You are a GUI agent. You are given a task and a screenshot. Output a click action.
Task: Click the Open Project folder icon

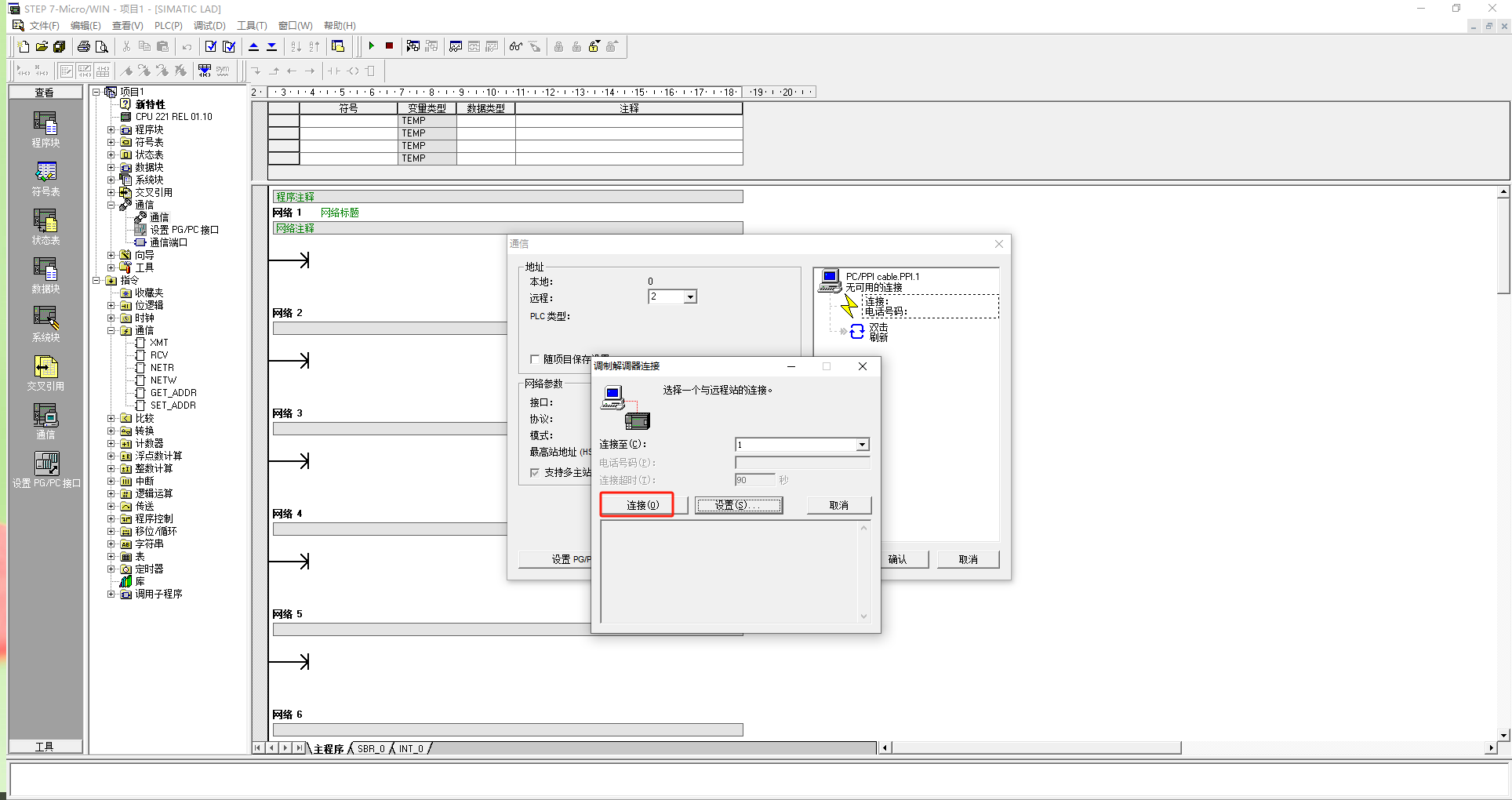pyautogui.click(x=42, y=46)
